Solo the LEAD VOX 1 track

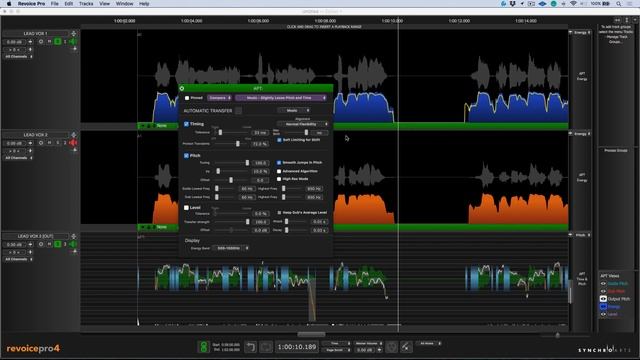coord(58,42)
